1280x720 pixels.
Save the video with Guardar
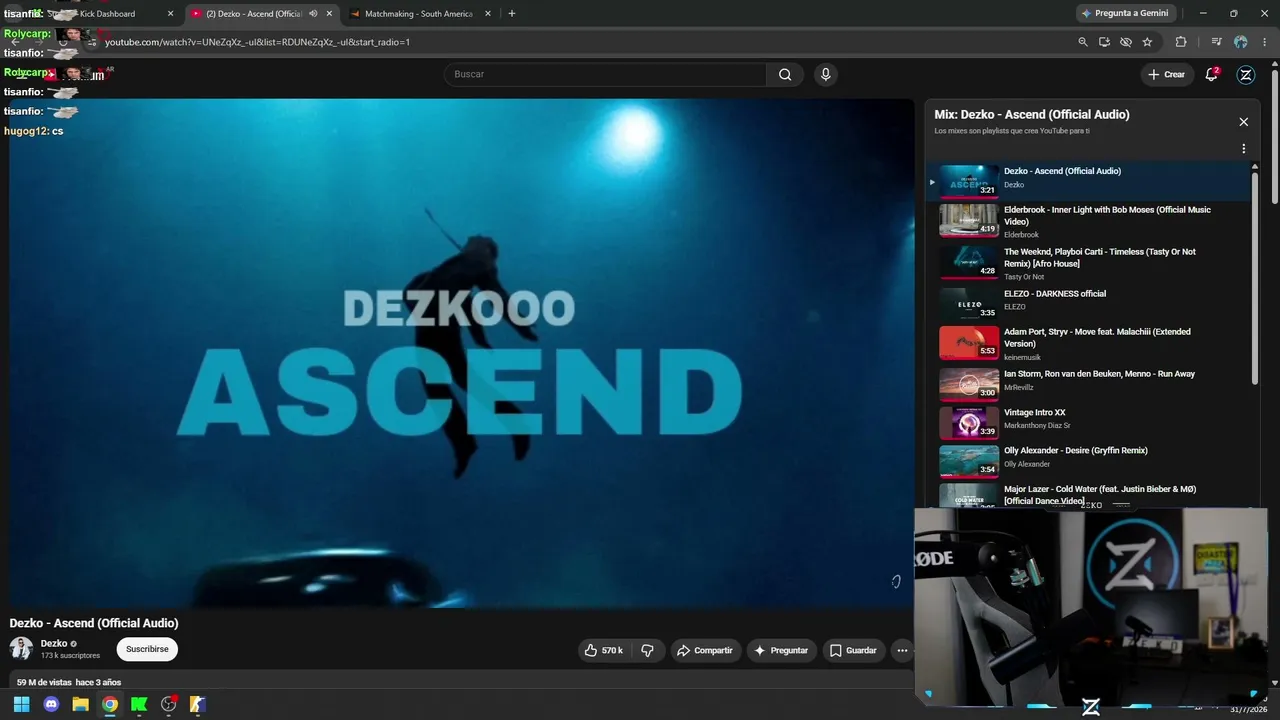coord(853,650)
